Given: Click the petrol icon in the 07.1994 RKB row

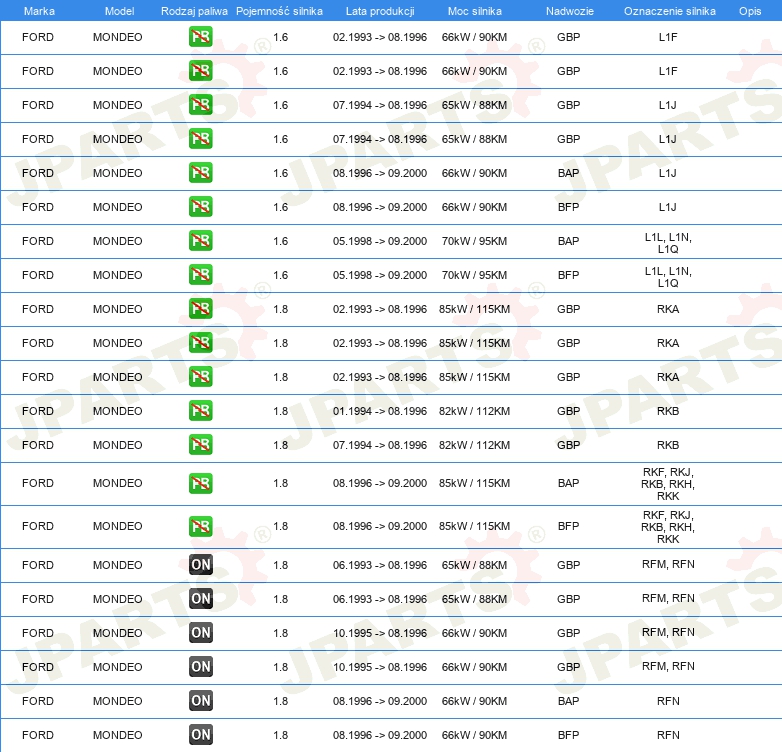Looking at the screenshot, I should 200,444.
